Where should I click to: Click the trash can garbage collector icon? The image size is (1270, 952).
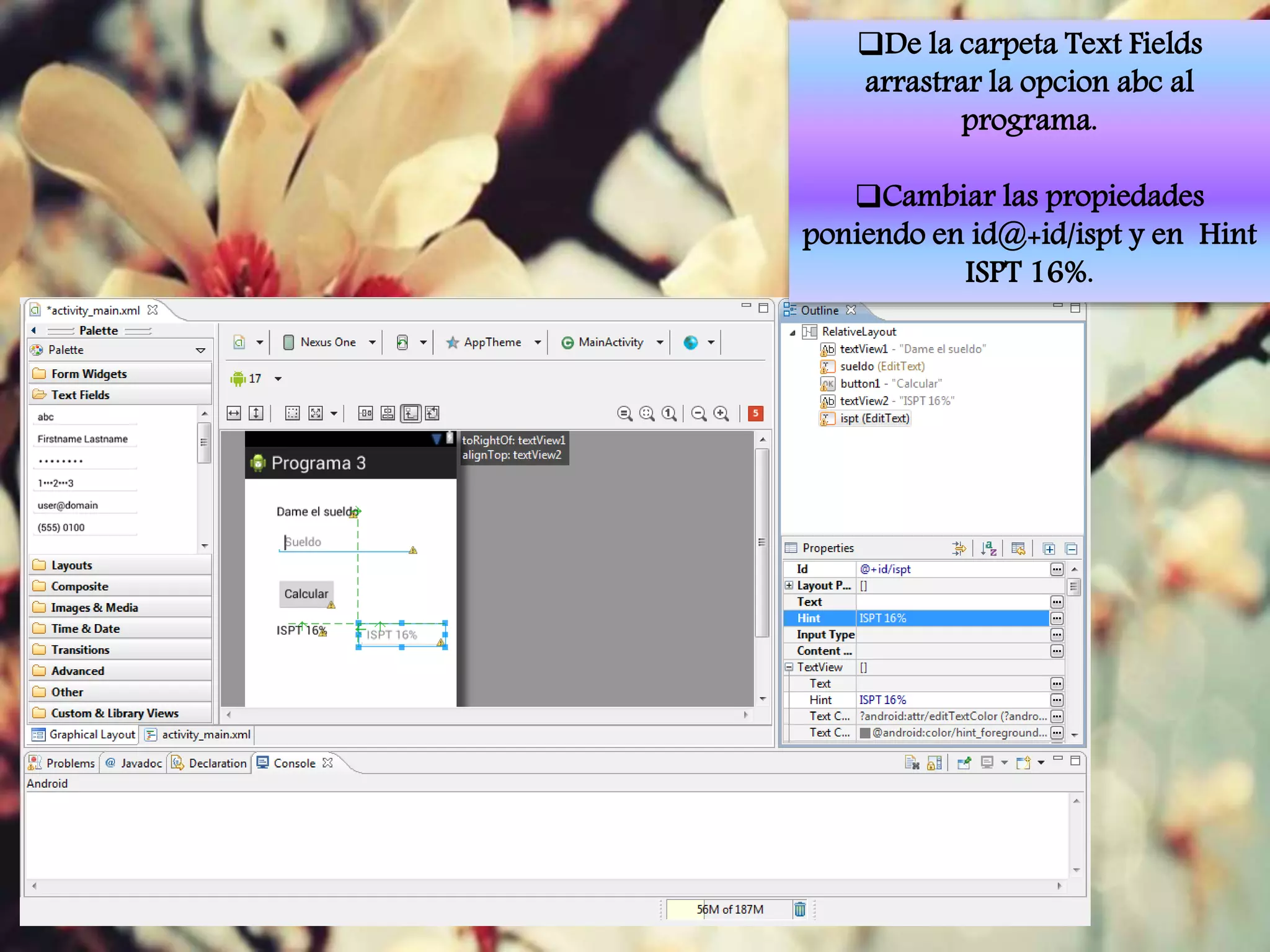coord(800,909)
